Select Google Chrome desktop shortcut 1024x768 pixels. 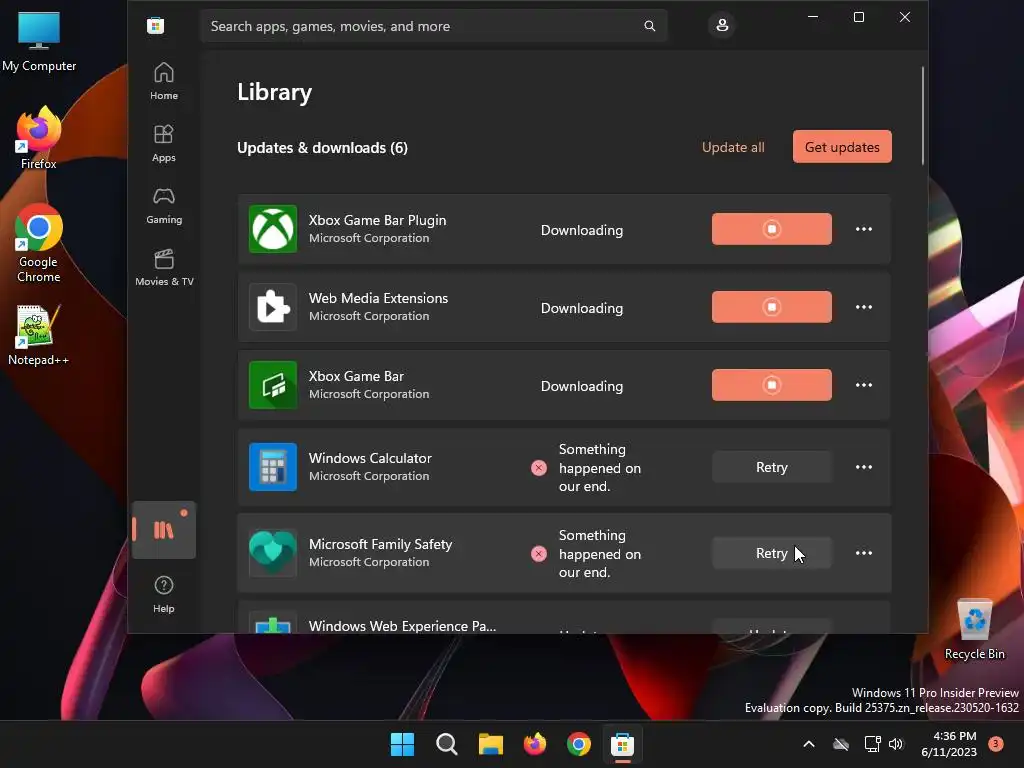(39, 243)
